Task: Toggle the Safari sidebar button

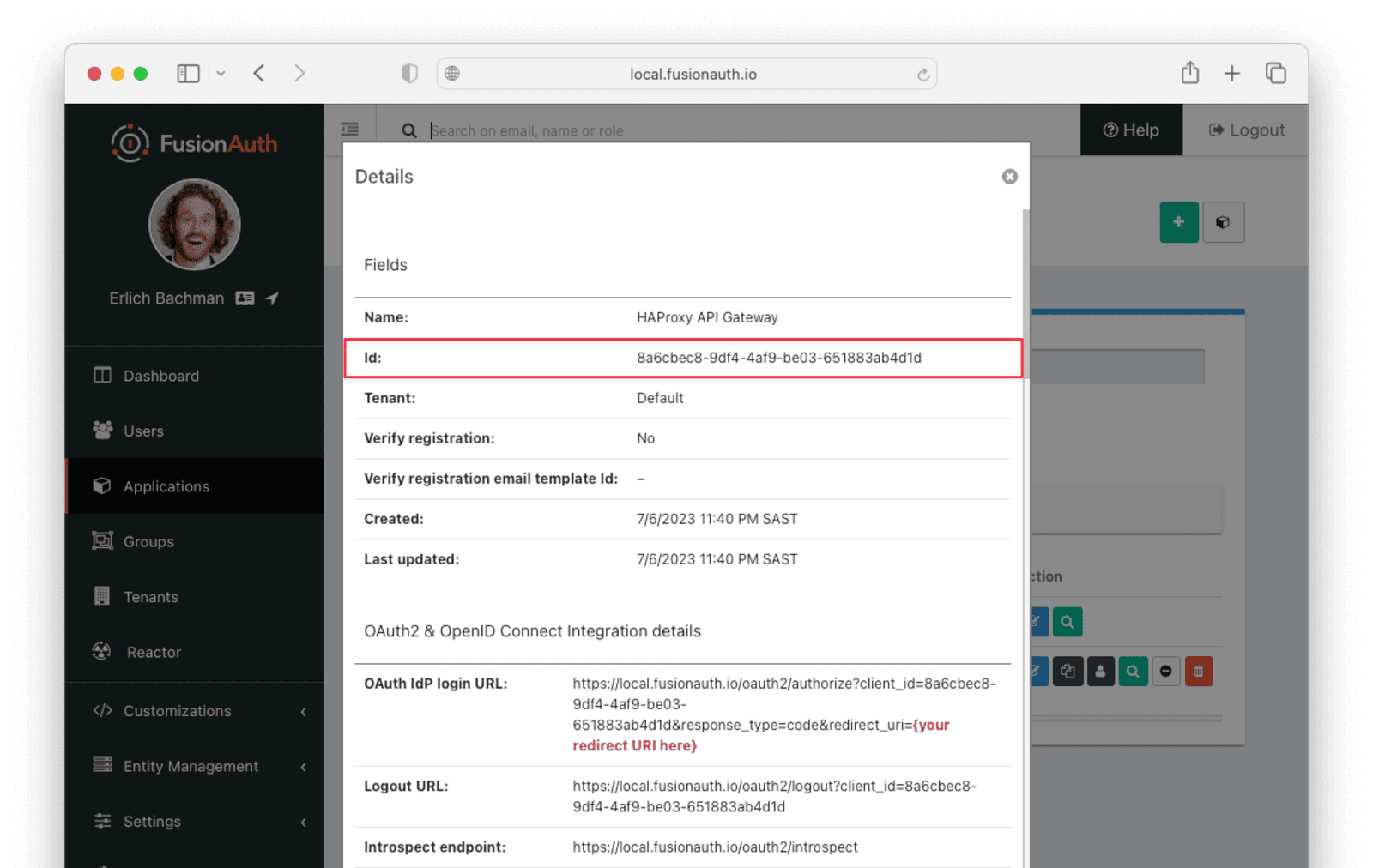Action: click(188, 74)
